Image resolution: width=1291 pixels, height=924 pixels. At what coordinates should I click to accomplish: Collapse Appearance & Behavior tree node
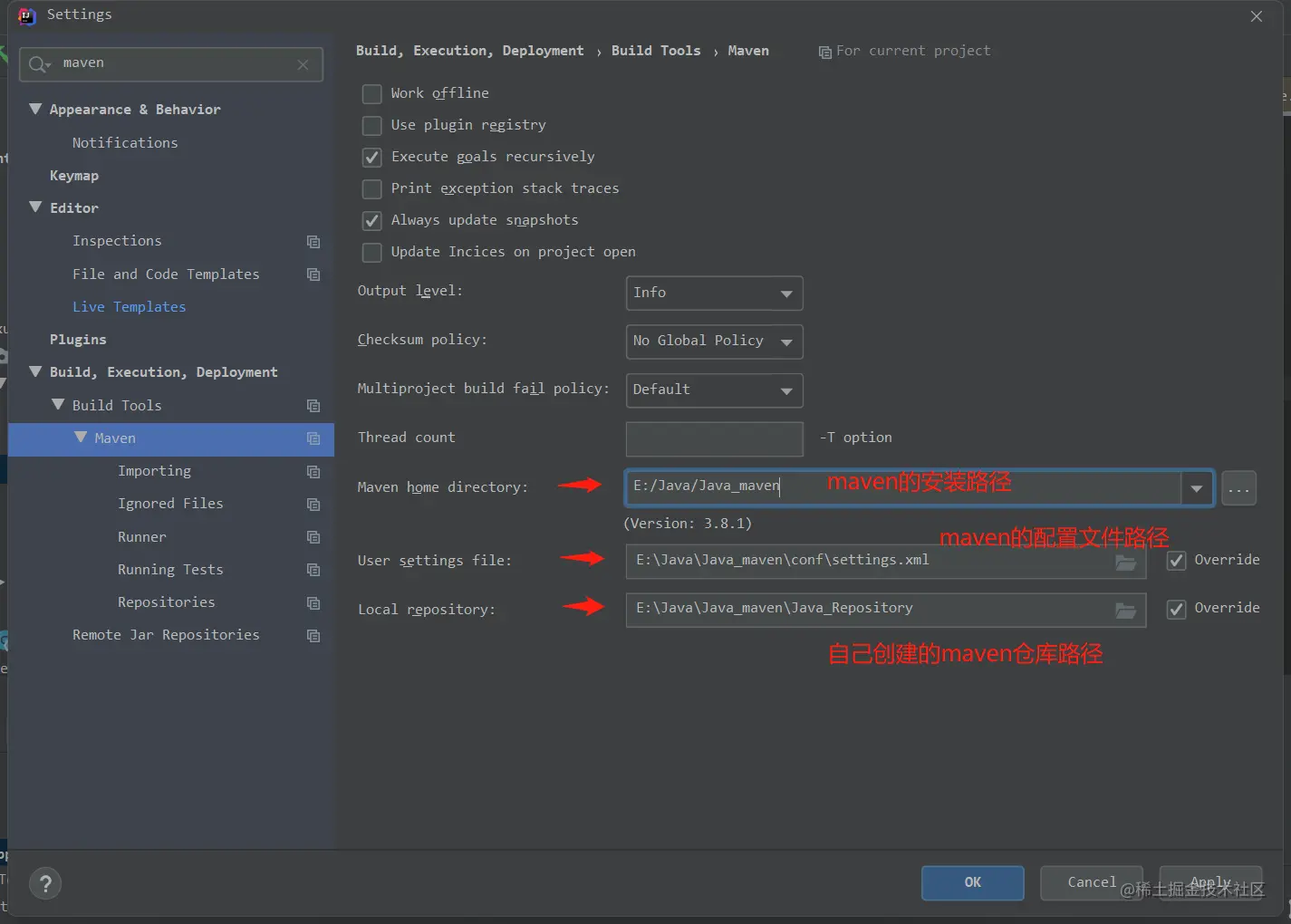click(35, 110)
